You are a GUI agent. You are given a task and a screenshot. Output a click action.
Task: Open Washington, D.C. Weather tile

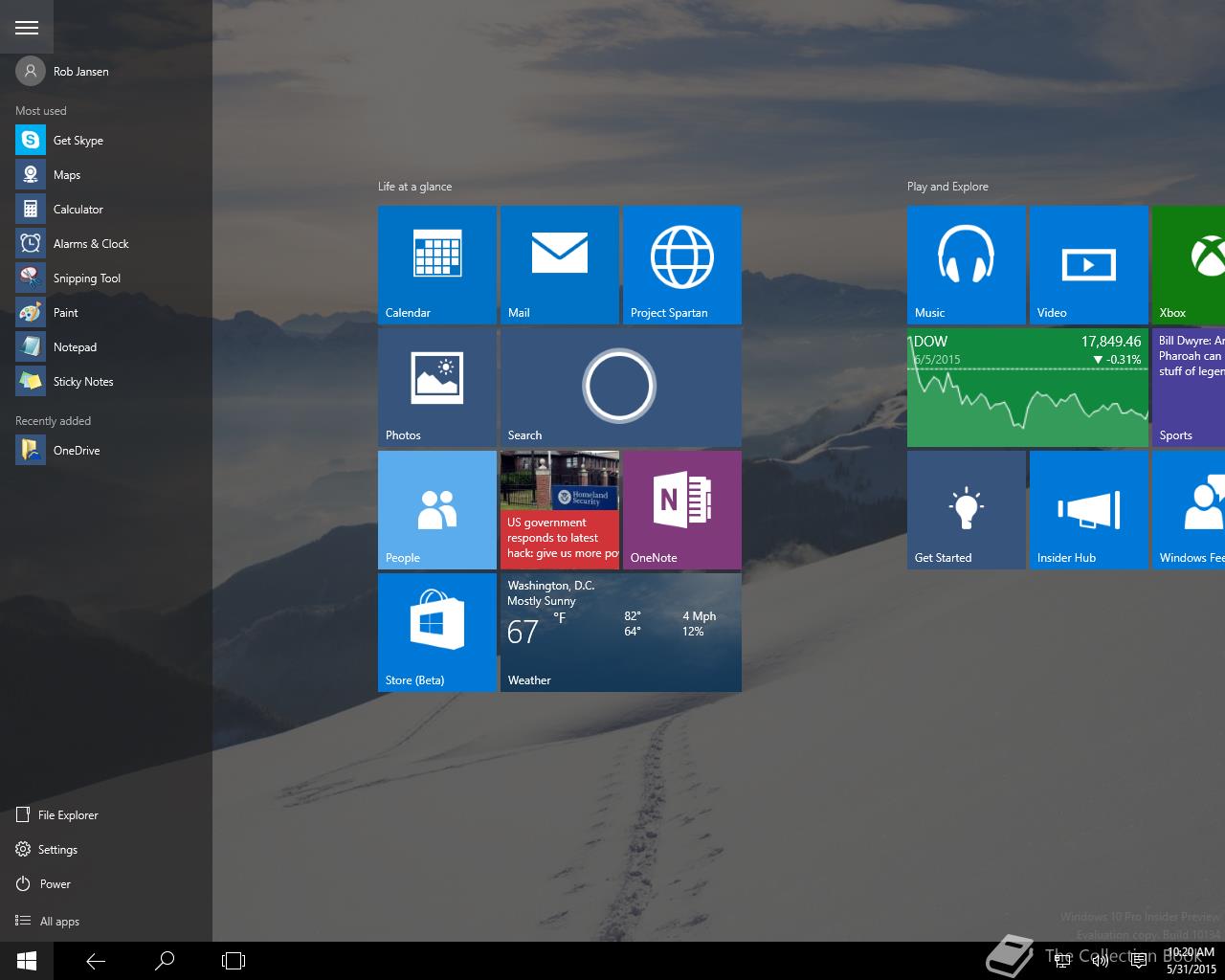pos(621,633)
